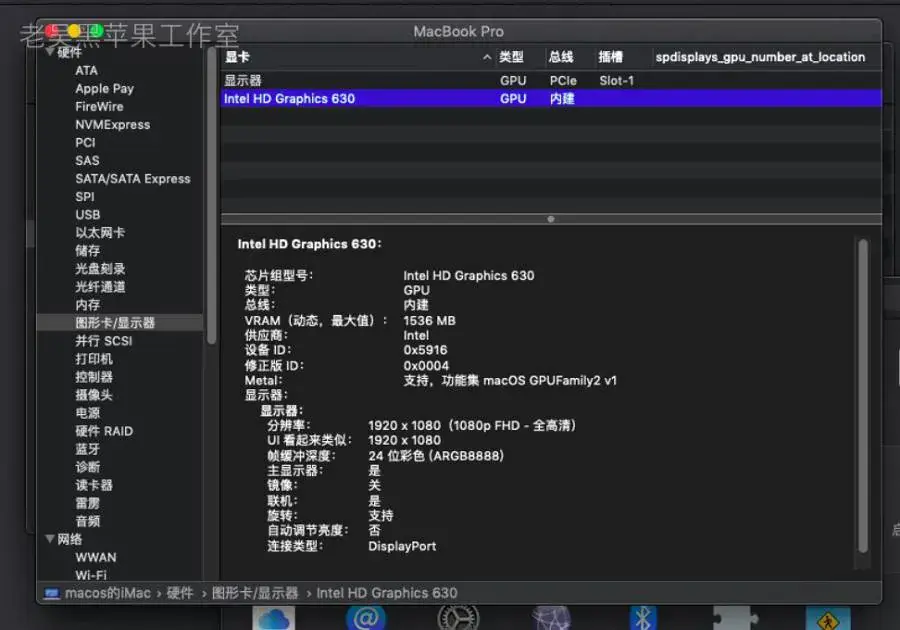Open NVMExpress section

[112, 125]
